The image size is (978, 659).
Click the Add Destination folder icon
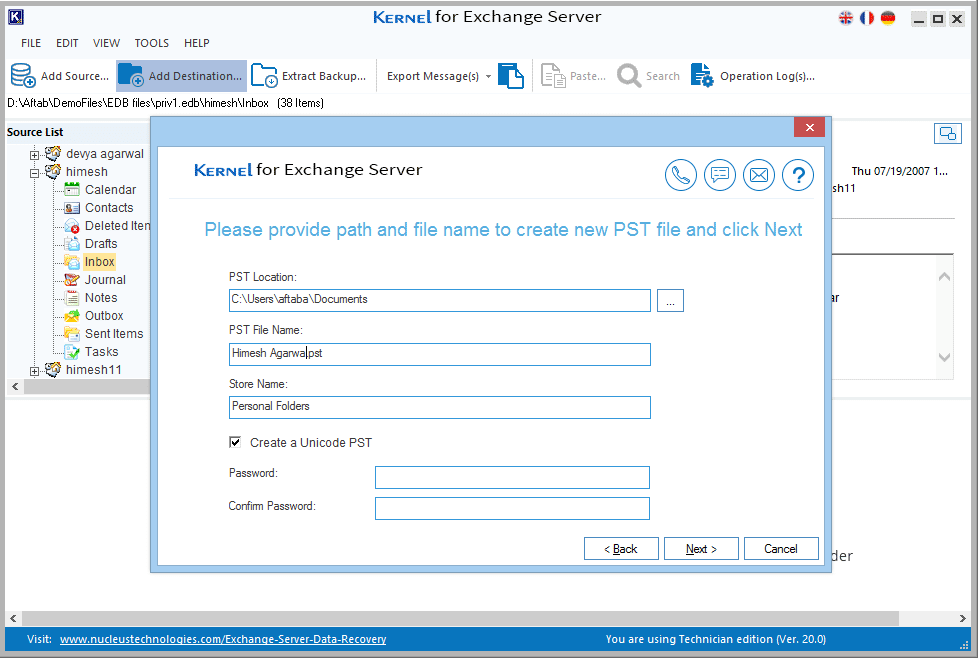131,75
